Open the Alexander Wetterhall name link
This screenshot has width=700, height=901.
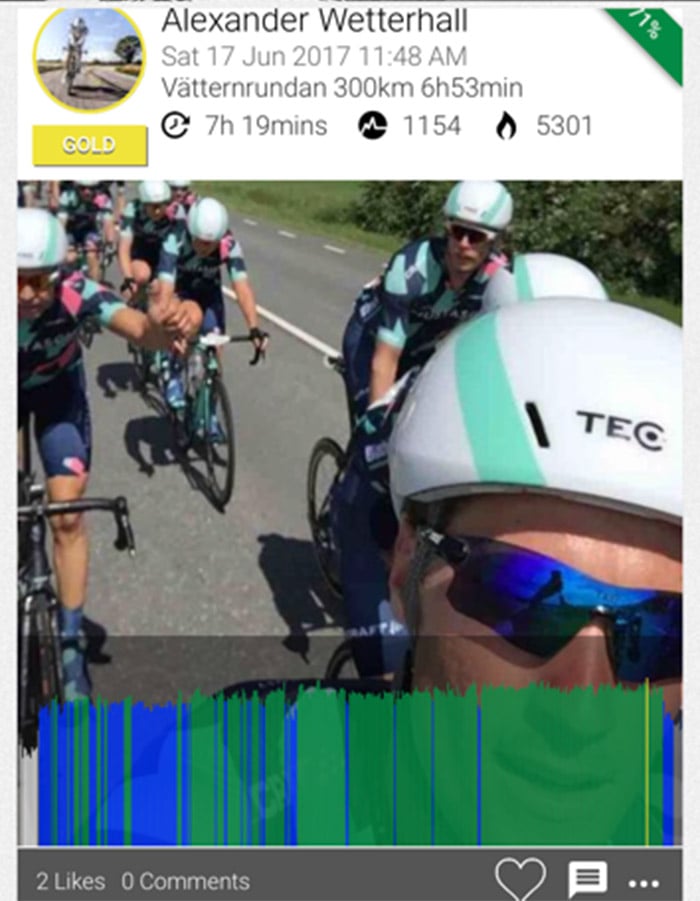(x=314, y=21)
